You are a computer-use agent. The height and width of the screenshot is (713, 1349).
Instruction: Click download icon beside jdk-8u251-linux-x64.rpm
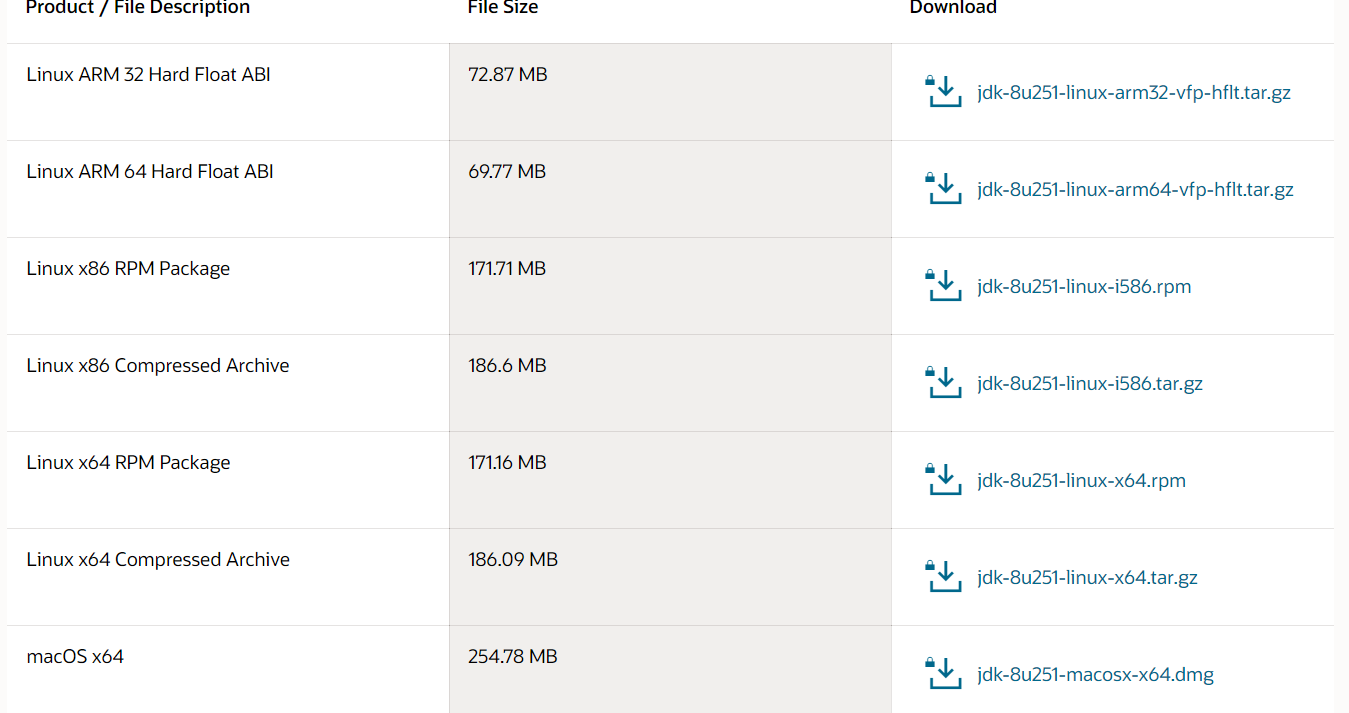tap(944, 479)
